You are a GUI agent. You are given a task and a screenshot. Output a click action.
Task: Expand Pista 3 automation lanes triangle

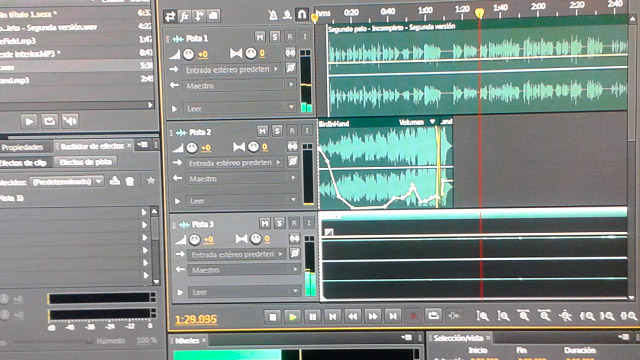tap(180, 292)
